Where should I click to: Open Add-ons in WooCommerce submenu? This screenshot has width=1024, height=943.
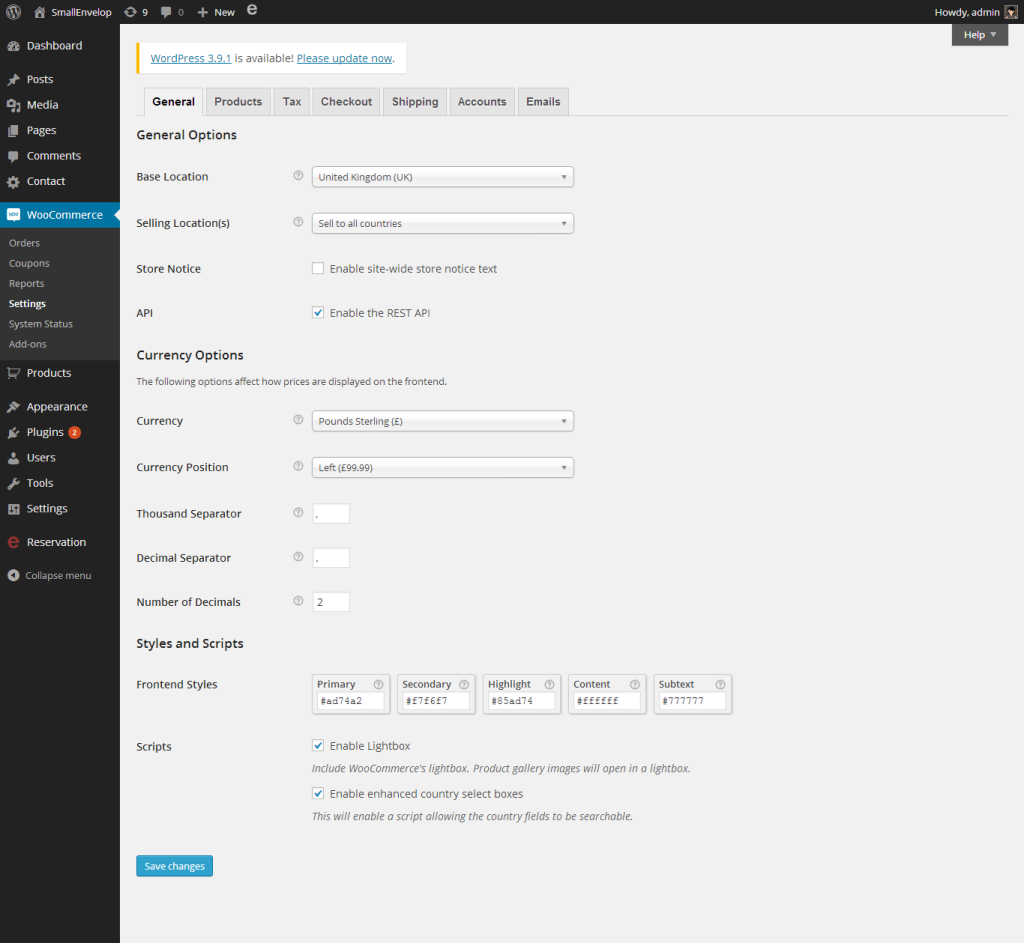(27, 344)
